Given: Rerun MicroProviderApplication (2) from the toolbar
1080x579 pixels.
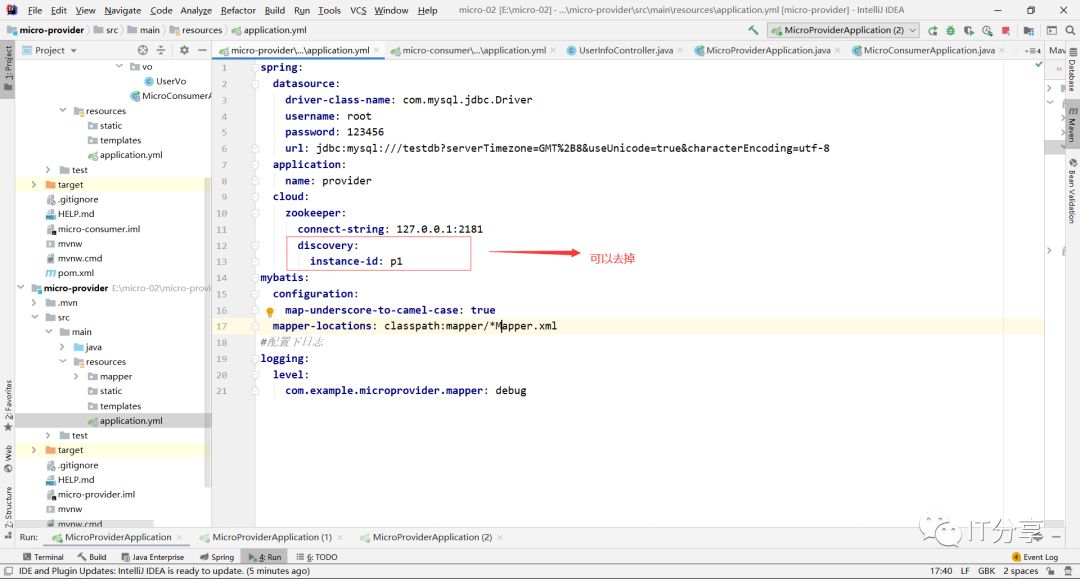Looking at the screenshot, I should tap(933, 30).
